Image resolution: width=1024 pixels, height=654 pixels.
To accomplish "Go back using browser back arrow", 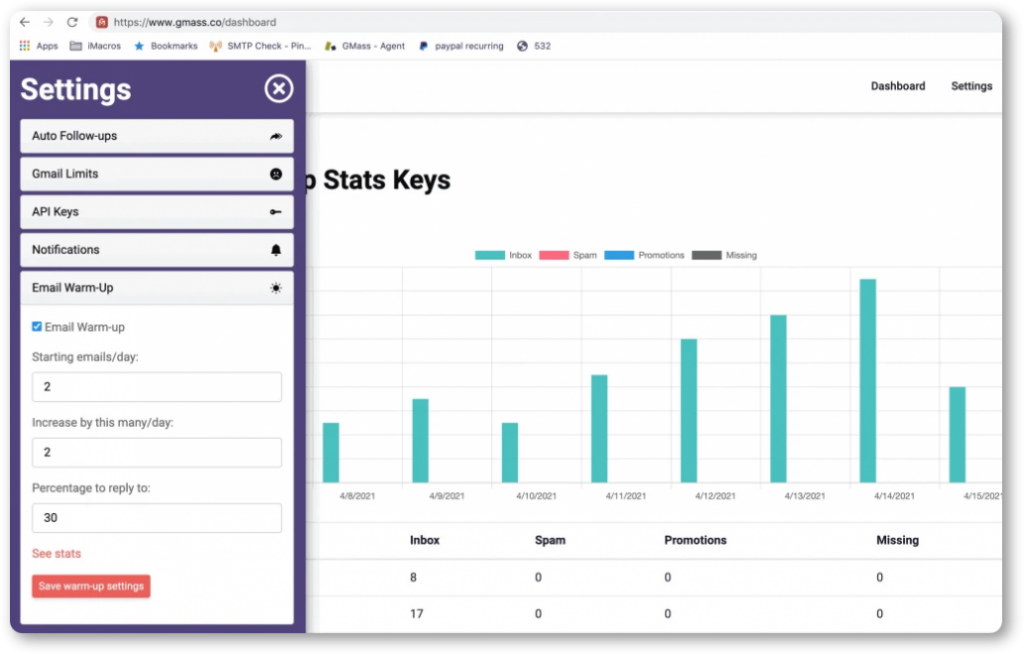I will [x=25, y=22].
